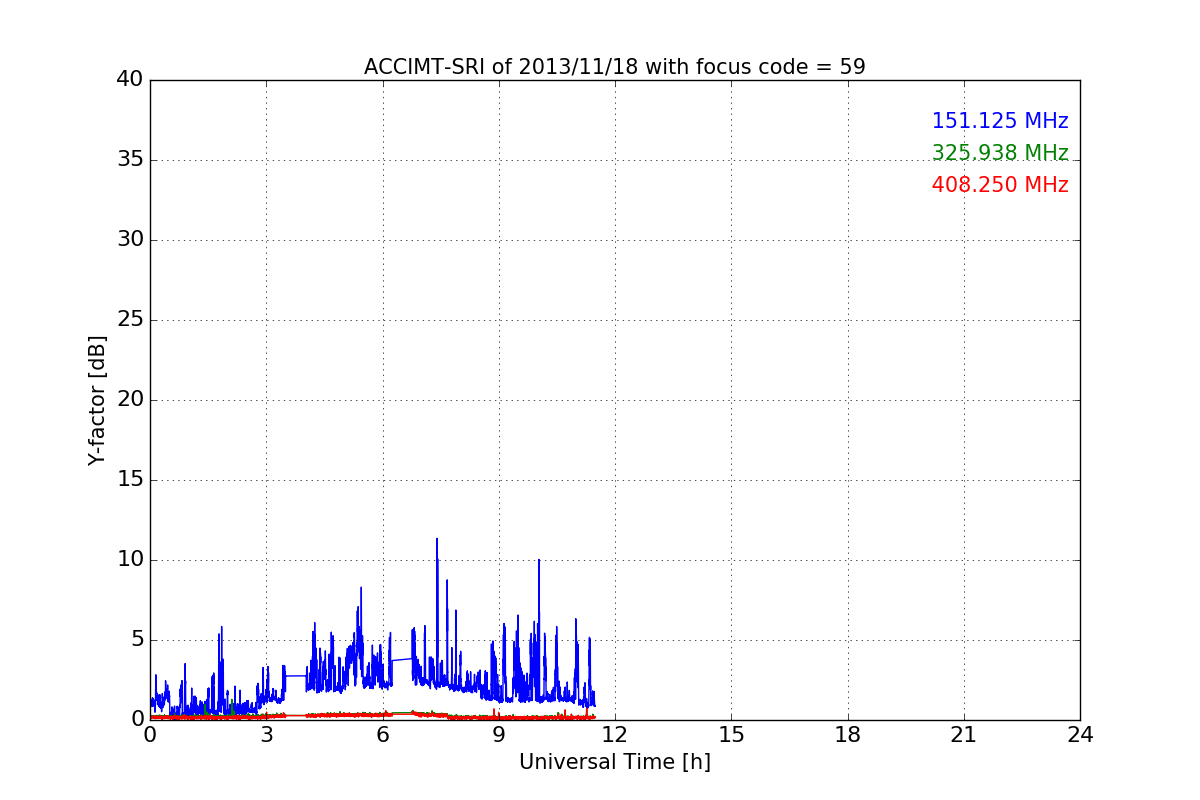Click the x-axis tick label '6'
The image size is (1200, 800).
pos(382,735)
